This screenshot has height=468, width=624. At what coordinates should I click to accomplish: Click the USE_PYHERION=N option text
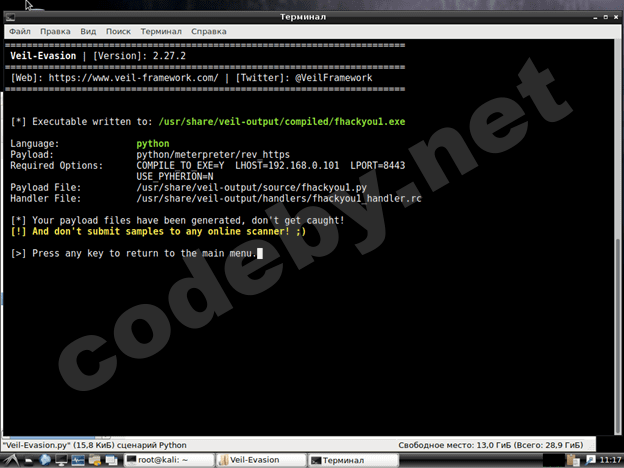175,176
